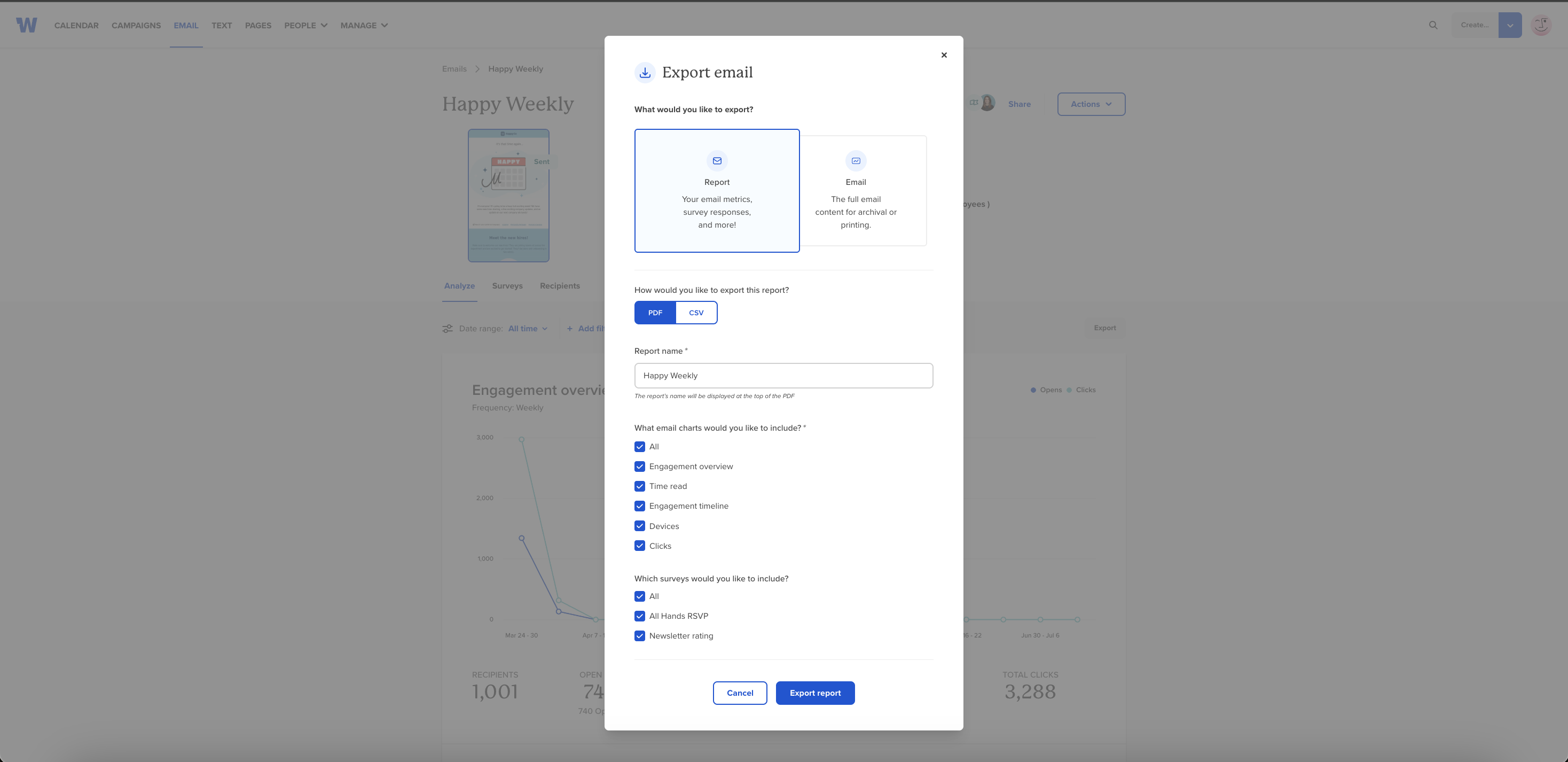Choose PDF export format

[x=655, y=313]
